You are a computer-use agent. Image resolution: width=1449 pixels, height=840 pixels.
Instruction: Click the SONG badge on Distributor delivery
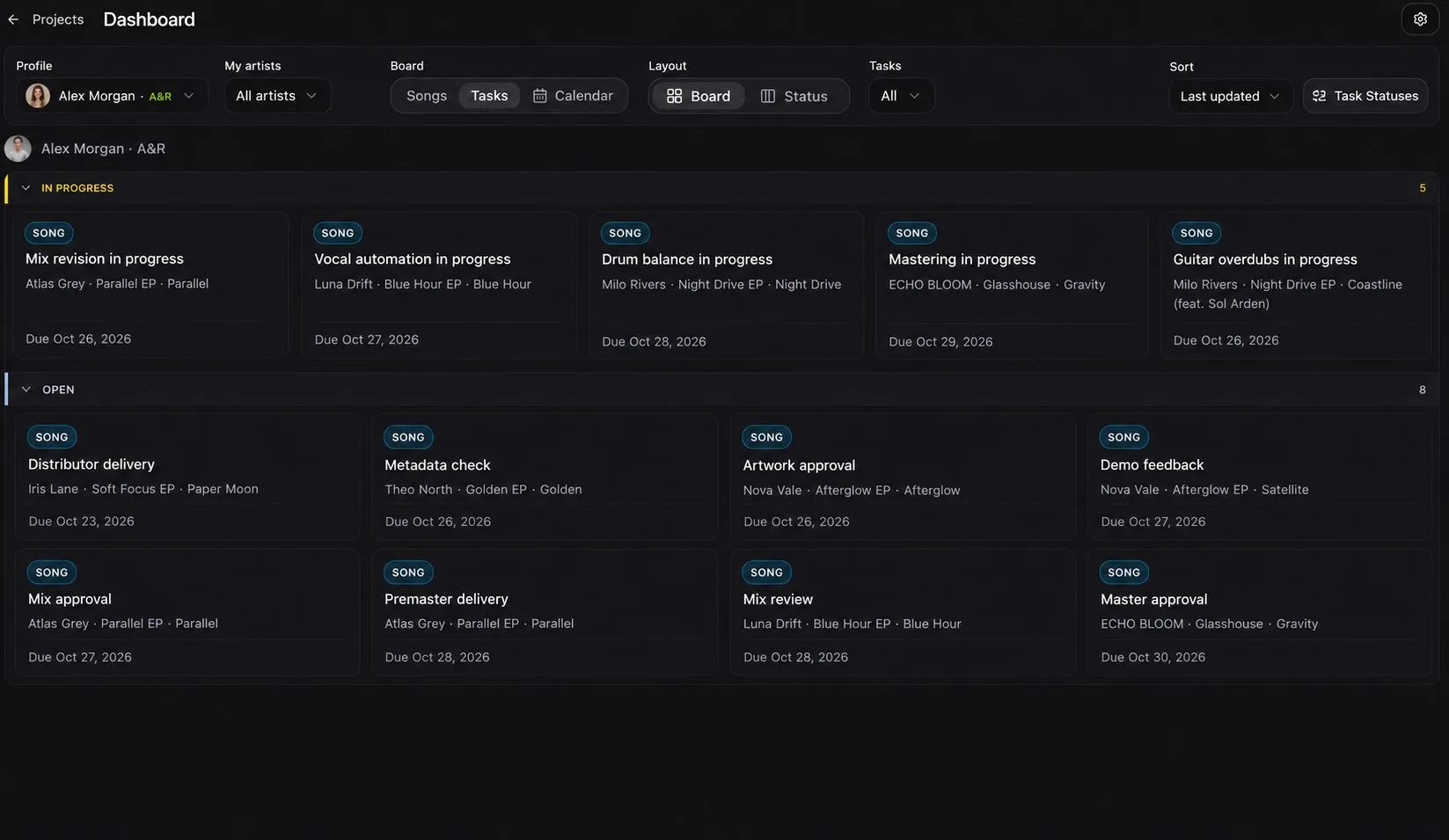pyautogui.click(x=52, y=437)
